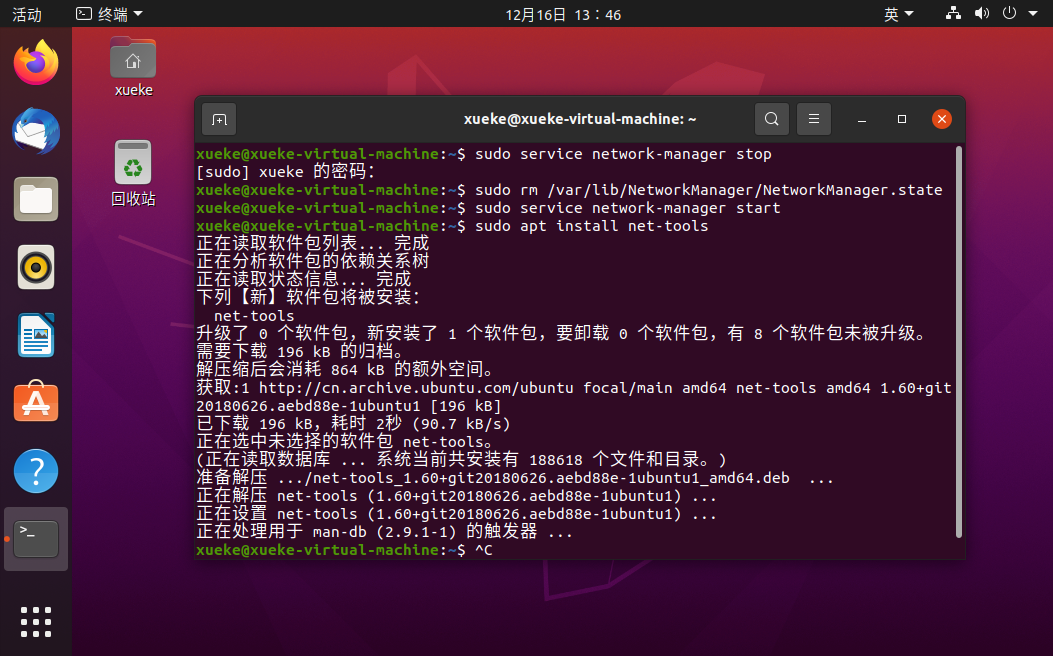Open the Files application from the dock

tap(35, 199)
